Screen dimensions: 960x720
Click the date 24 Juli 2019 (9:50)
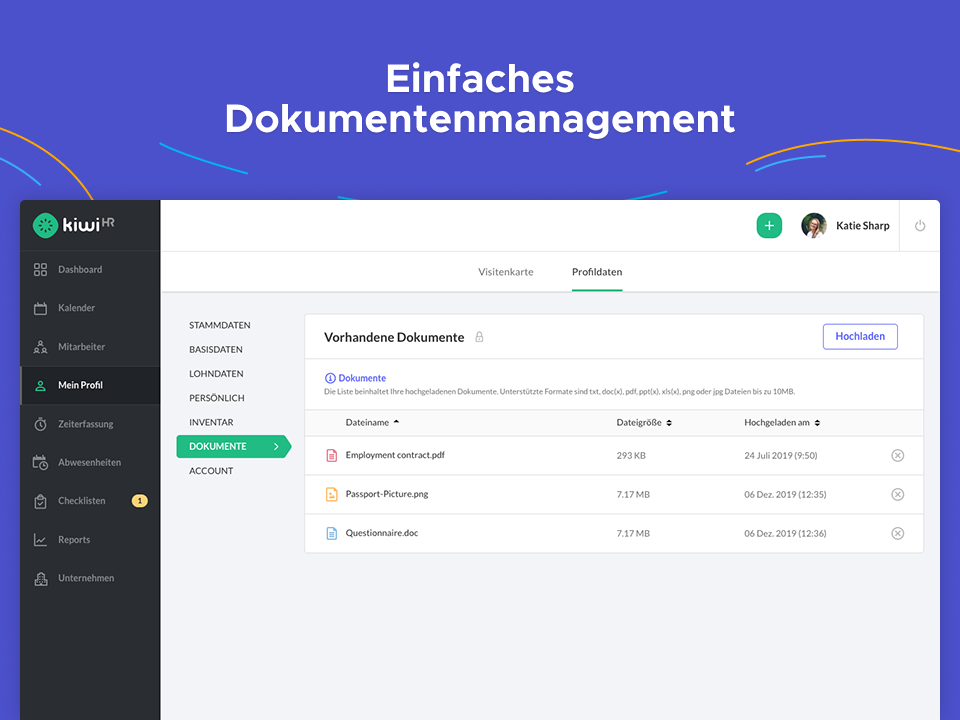(x=781, y=456)
